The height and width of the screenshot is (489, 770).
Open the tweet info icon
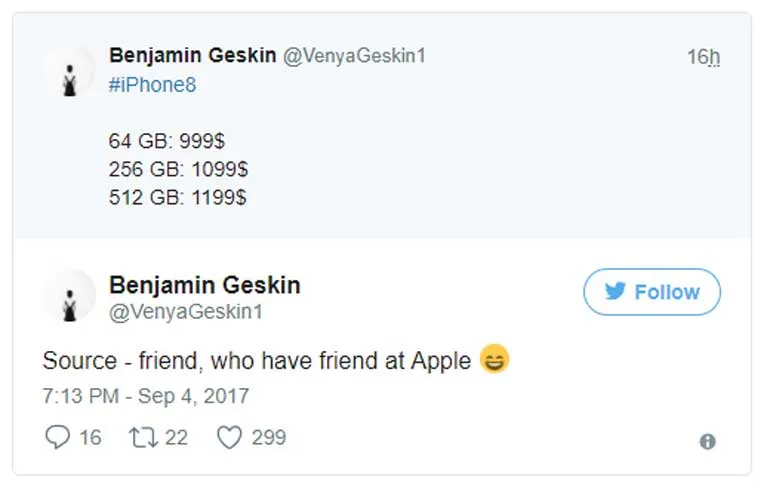(x=707, y=441)
